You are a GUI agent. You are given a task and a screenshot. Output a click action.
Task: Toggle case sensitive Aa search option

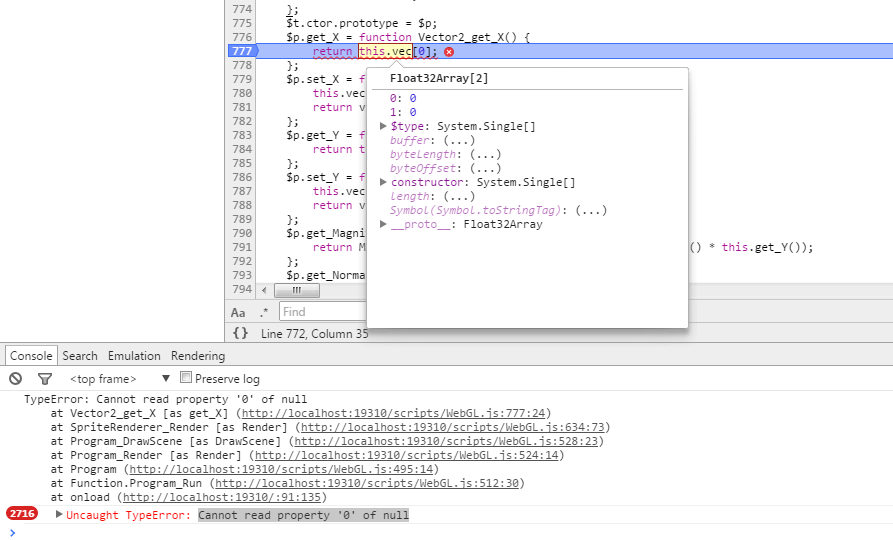pyautogui.click(x=238, y=312)
